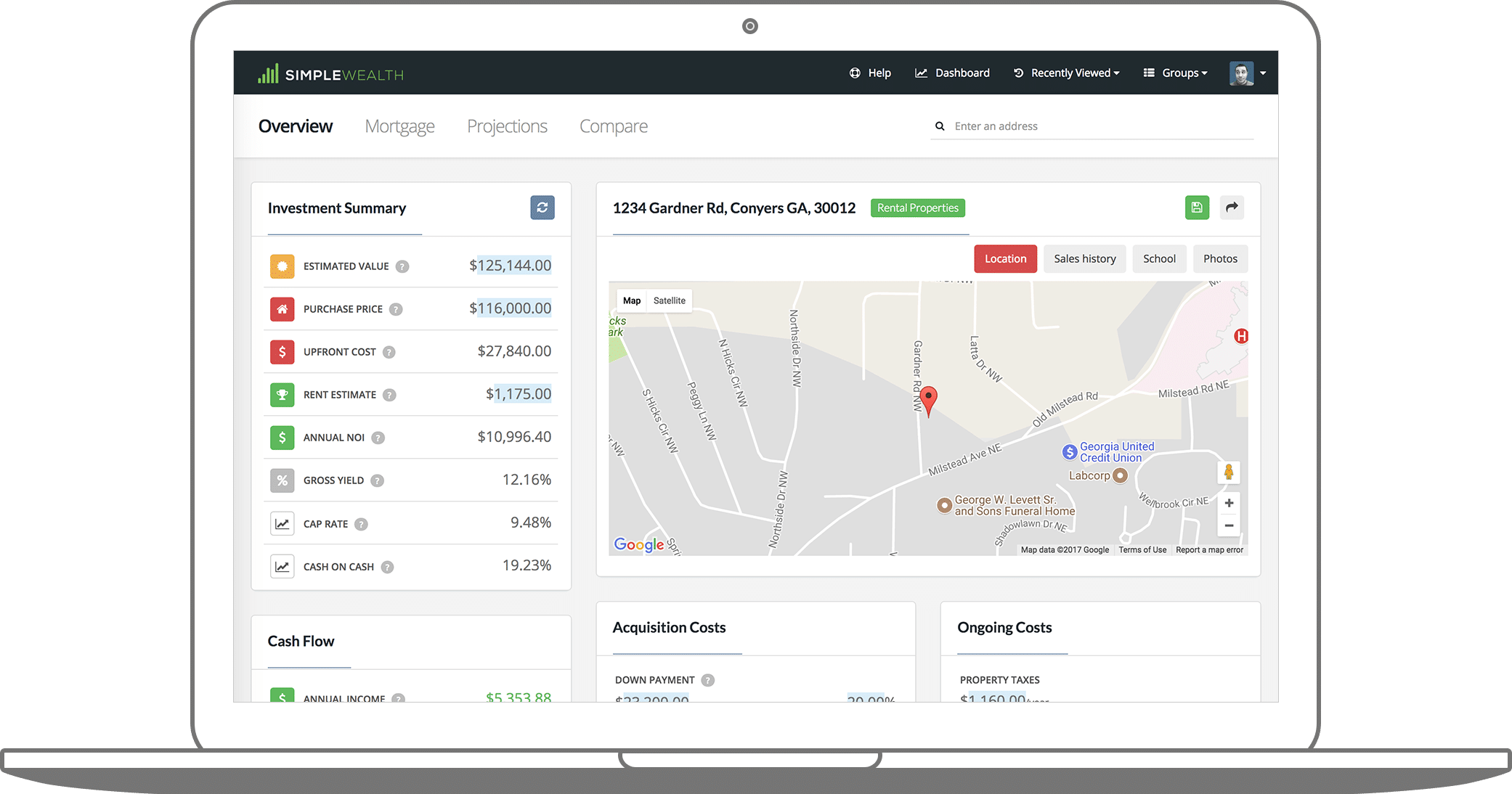Click the Cash on Cash chart icon
Image resolution: width=1512 pixels, height=794 pixels.
[x=283, y=567]
